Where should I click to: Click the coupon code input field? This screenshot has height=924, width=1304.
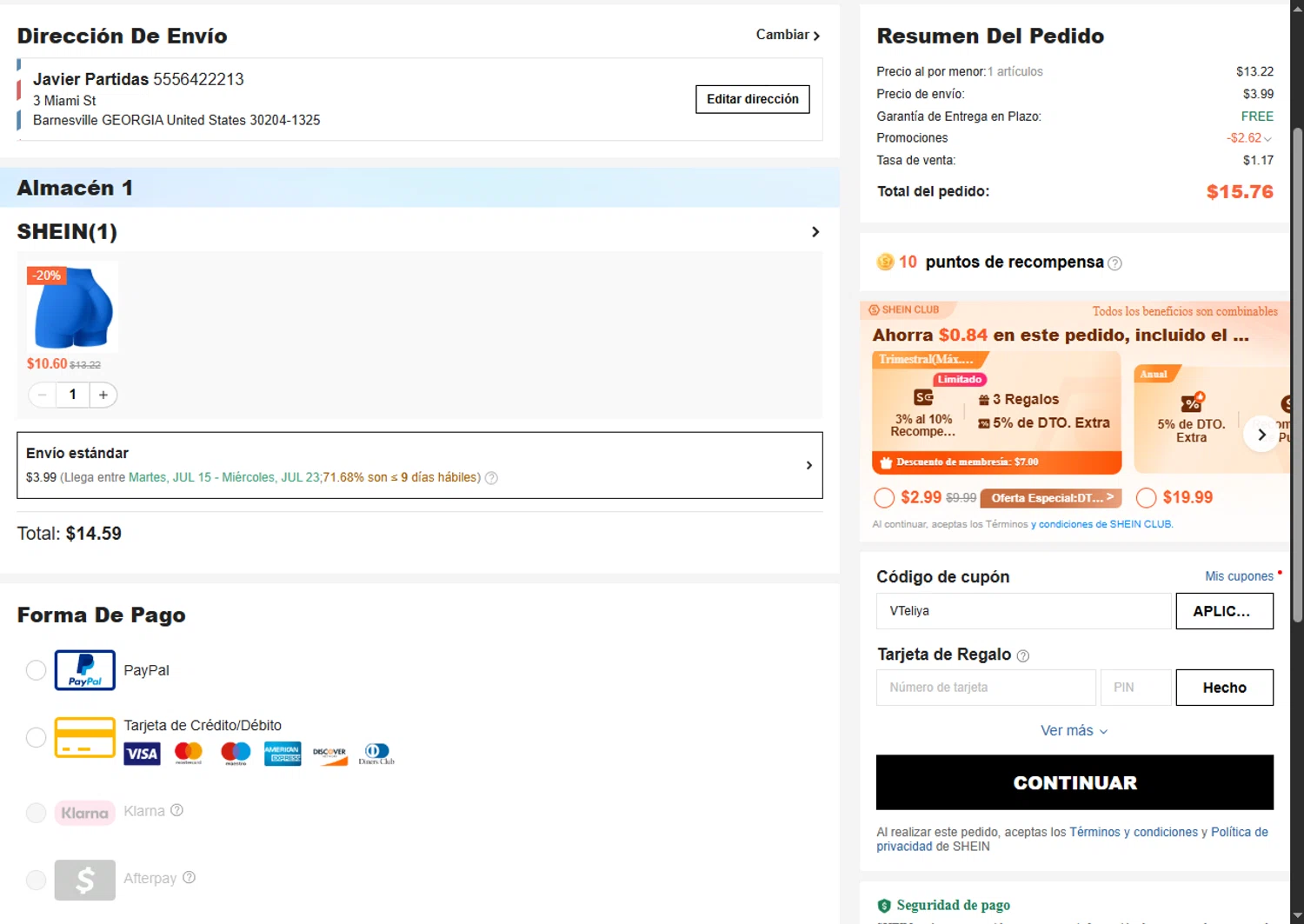[x=1023, y=611]
